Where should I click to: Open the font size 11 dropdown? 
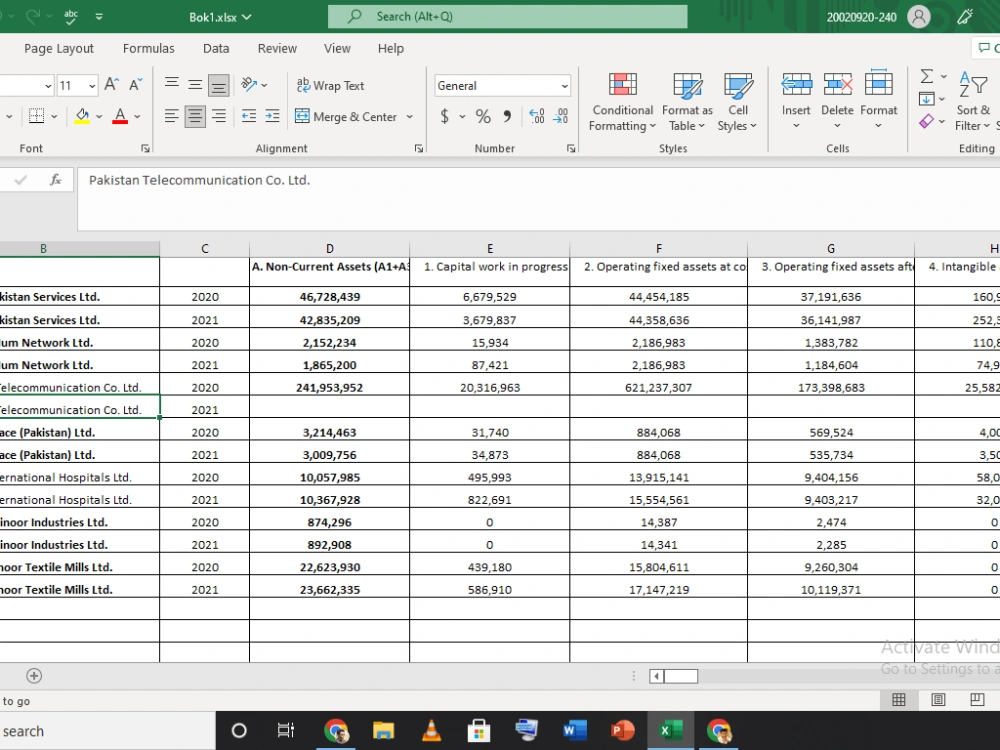(92, 85)
